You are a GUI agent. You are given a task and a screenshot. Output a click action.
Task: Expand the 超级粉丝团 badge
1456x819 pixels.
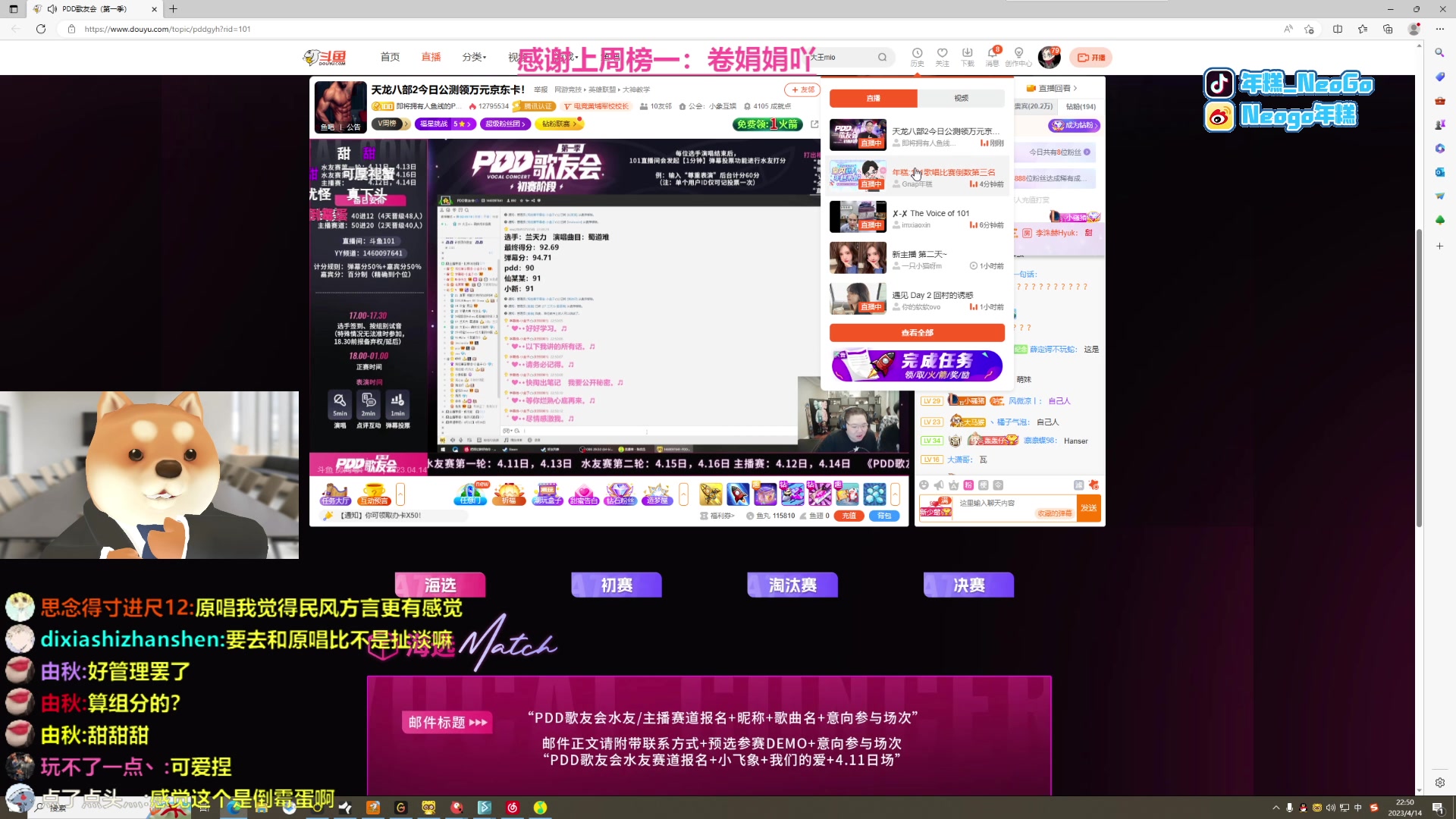[505, 124]
